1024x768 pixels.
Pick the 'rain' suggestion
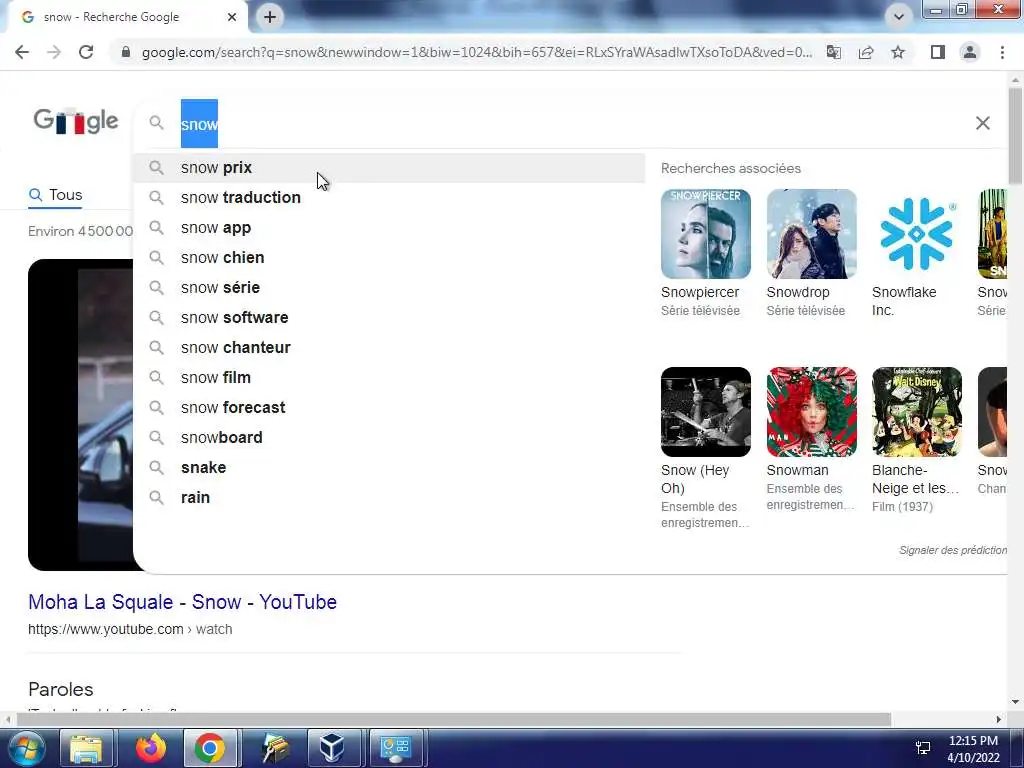coord(389,498)
